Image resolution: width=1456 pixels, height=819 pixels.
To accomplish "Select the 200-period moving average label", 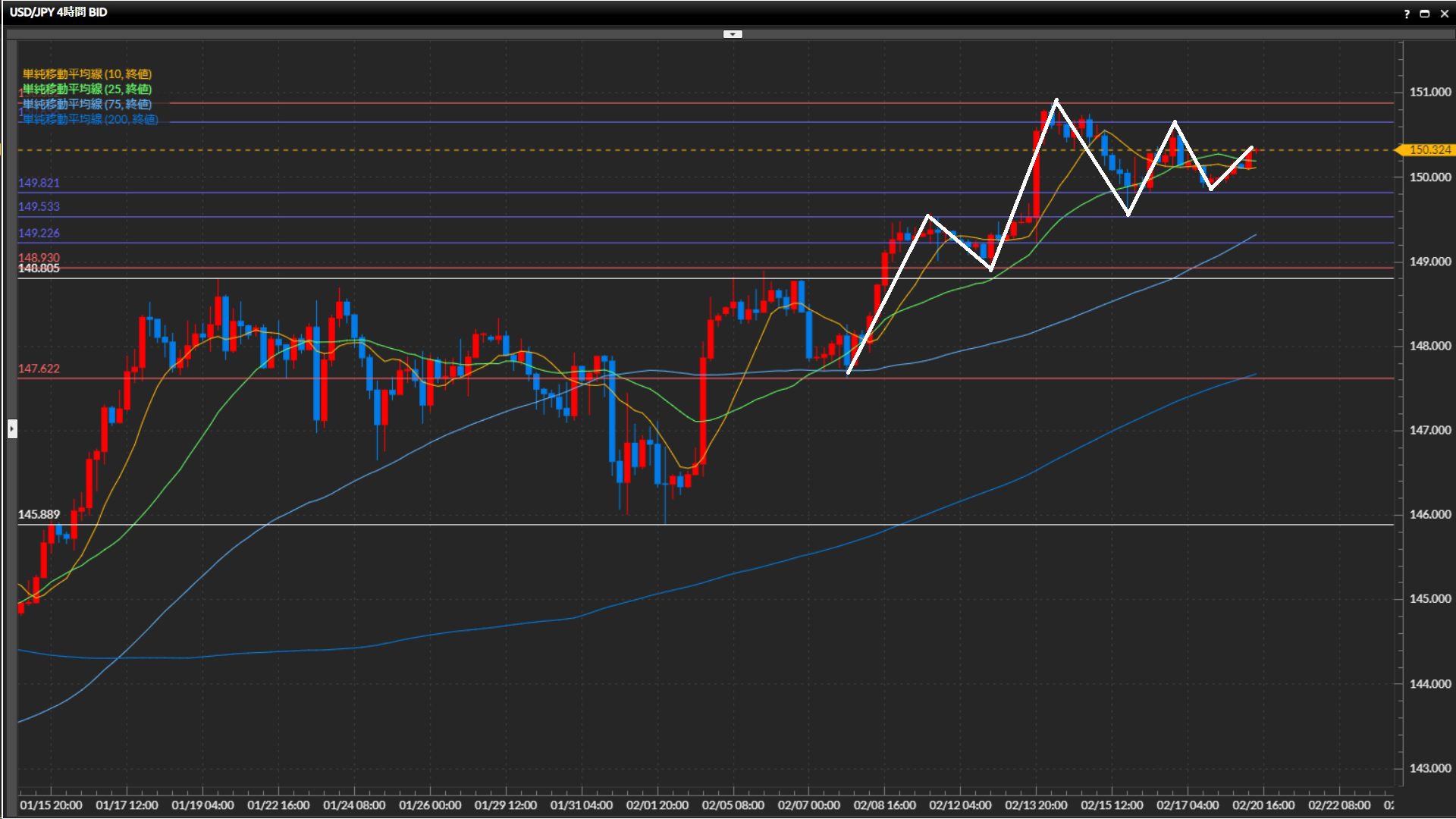I will pyautogui.click(x=91, y=120).
